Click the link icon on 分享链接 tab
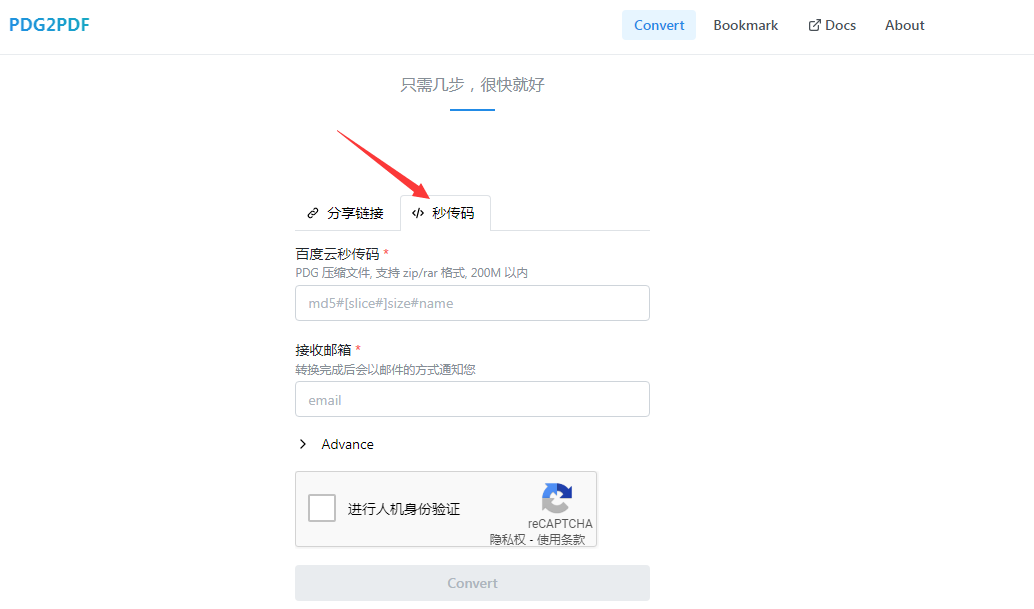The height and width of the screenshot is (609, 1034). [x=313, y=213]
